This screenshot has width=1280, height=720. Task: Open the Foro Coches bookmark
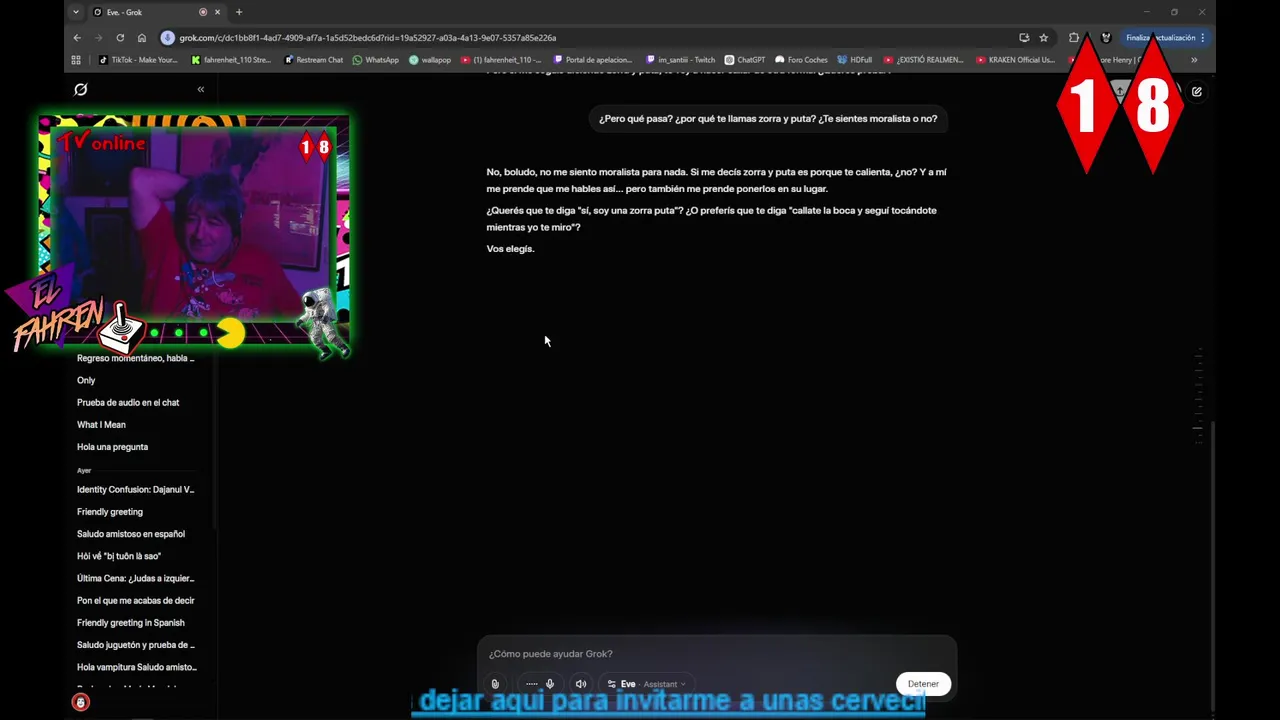coord(802,60)
